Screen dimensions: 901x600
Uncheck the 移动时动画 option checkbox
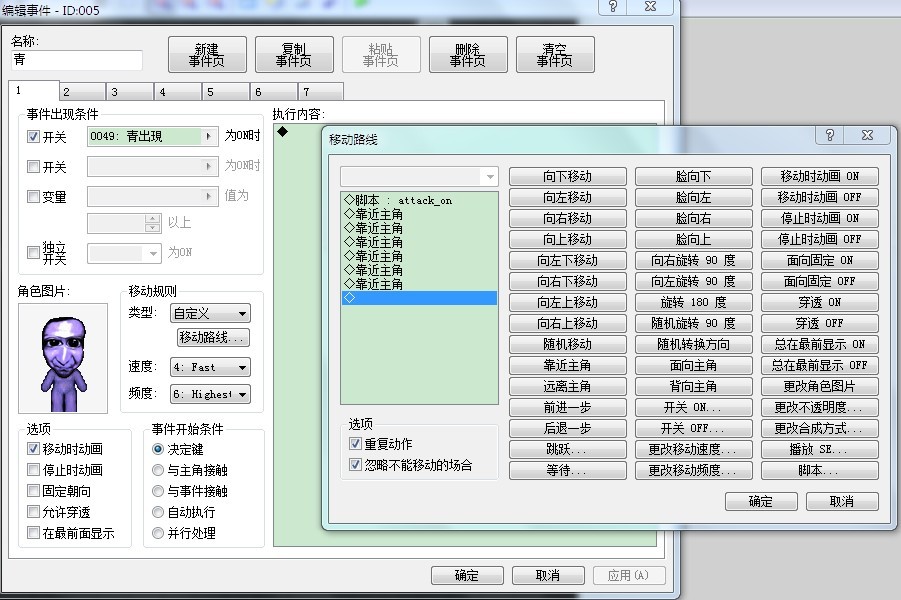(33, 449)
